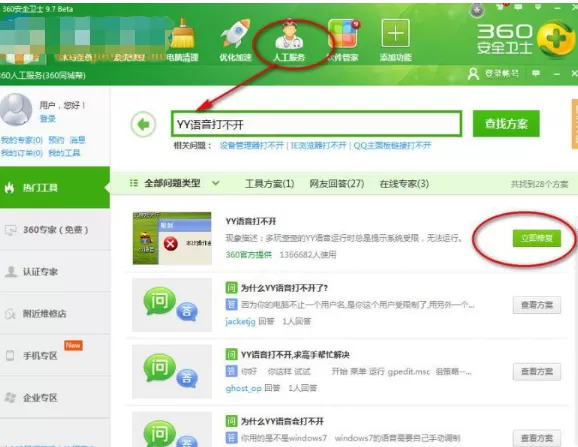Click the monitor icon beside 360专家
578x447 pixels.
11,230
